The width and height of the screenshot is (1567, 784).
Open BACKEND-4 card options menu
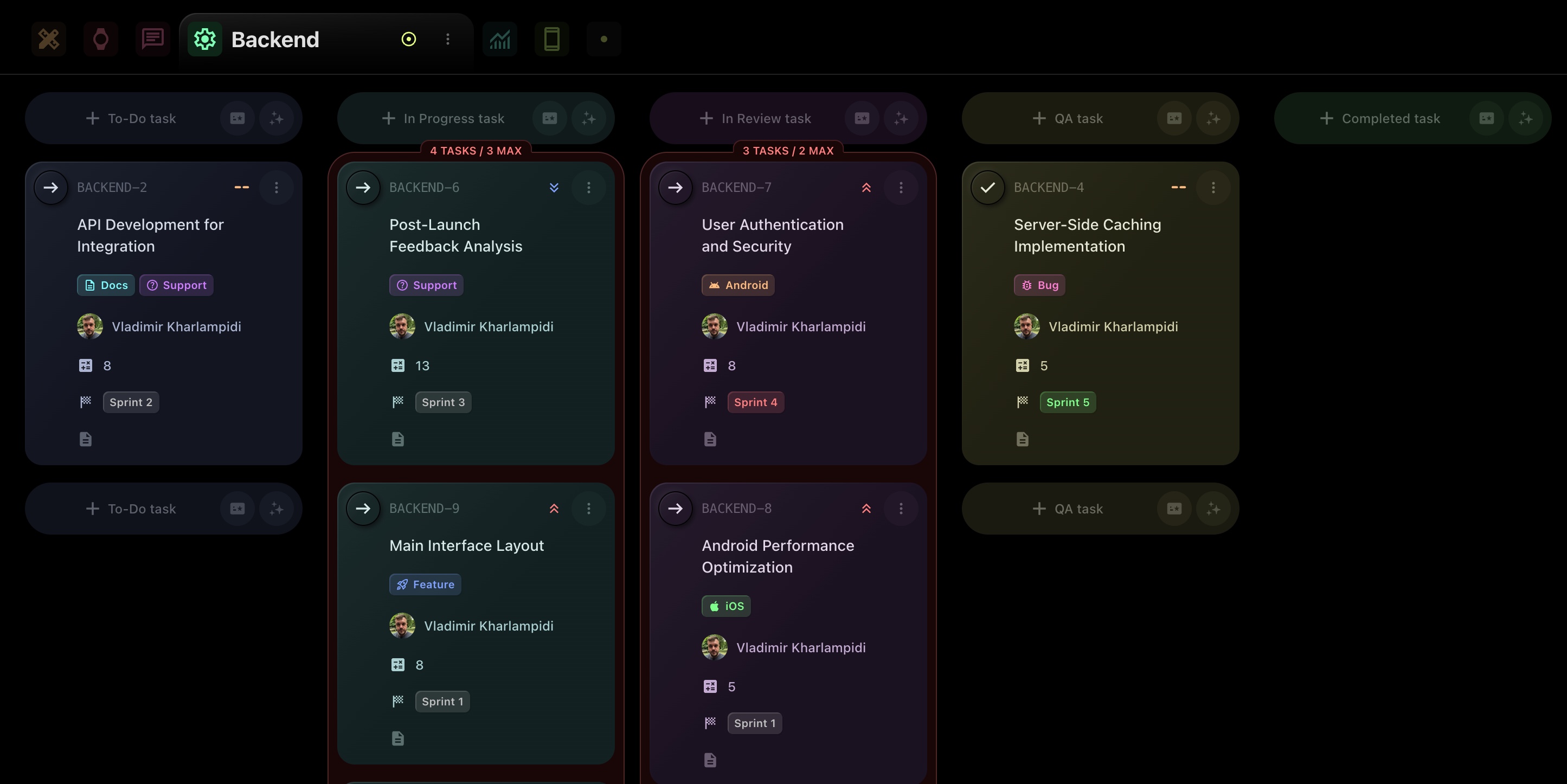pos(1213,188)
